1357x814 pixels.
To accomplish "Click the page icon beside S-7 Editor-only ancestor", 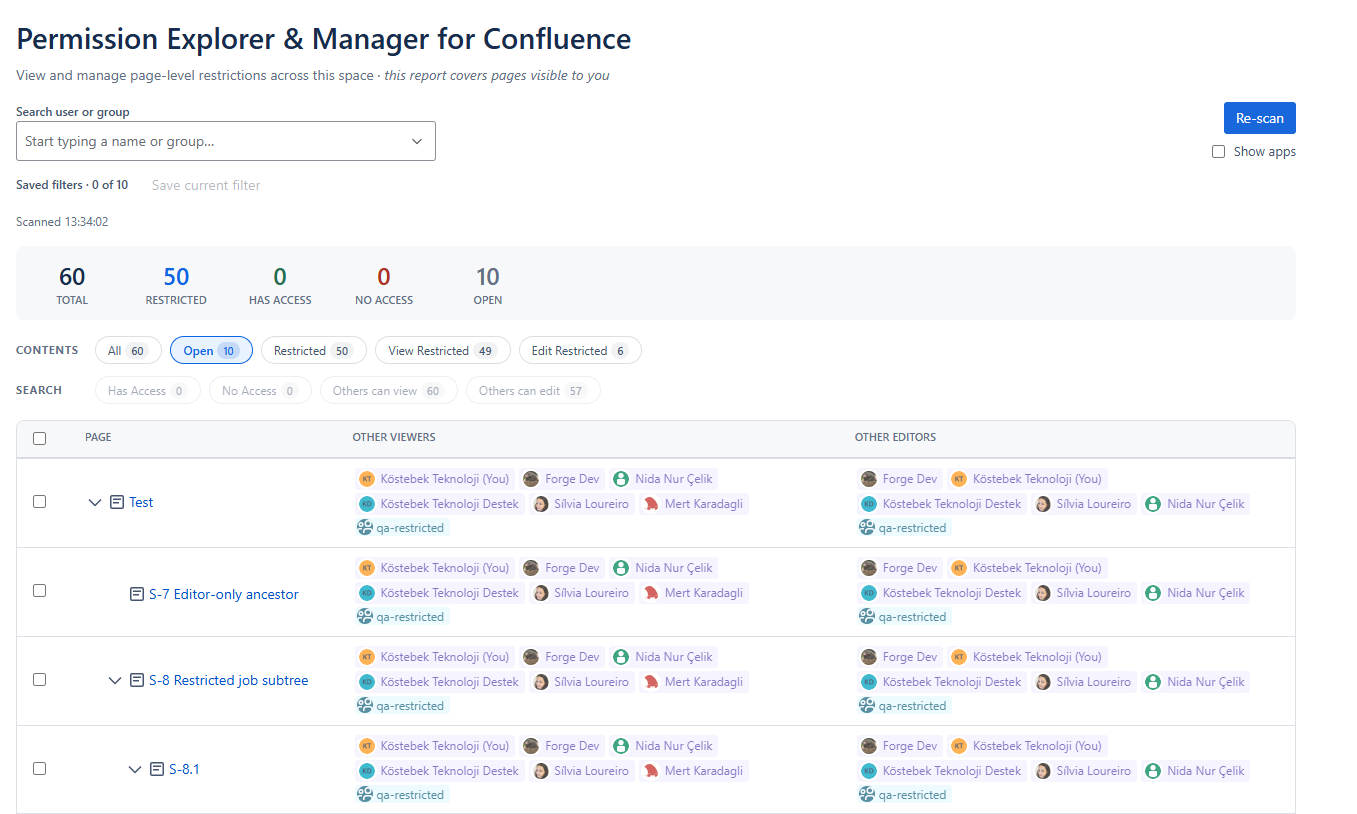I will coord(137,594).
